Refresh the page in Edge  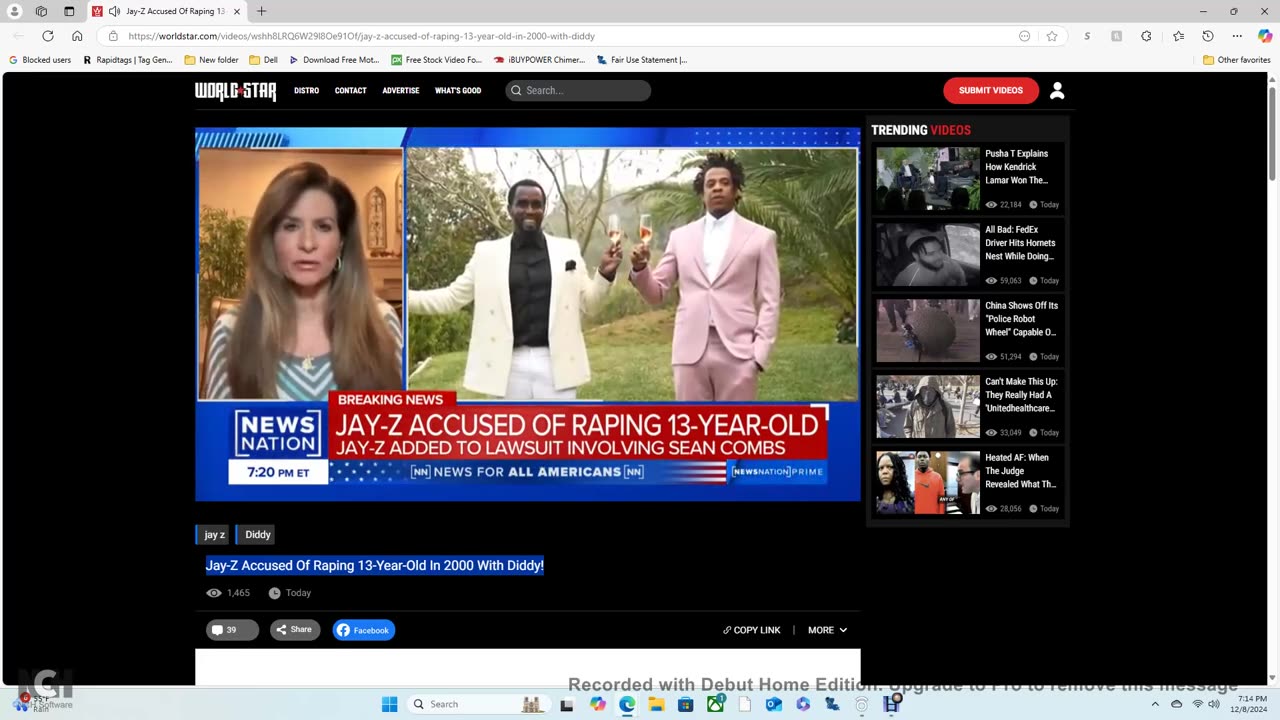click(47, 36)
